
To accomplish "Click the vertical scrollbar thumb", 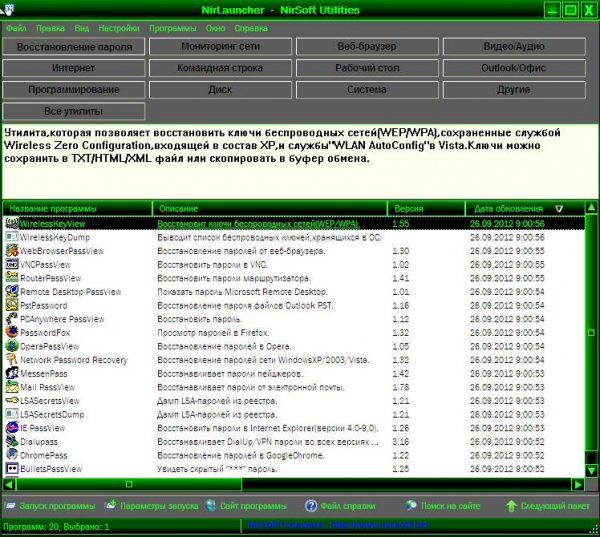I will (x=592, y=332).
